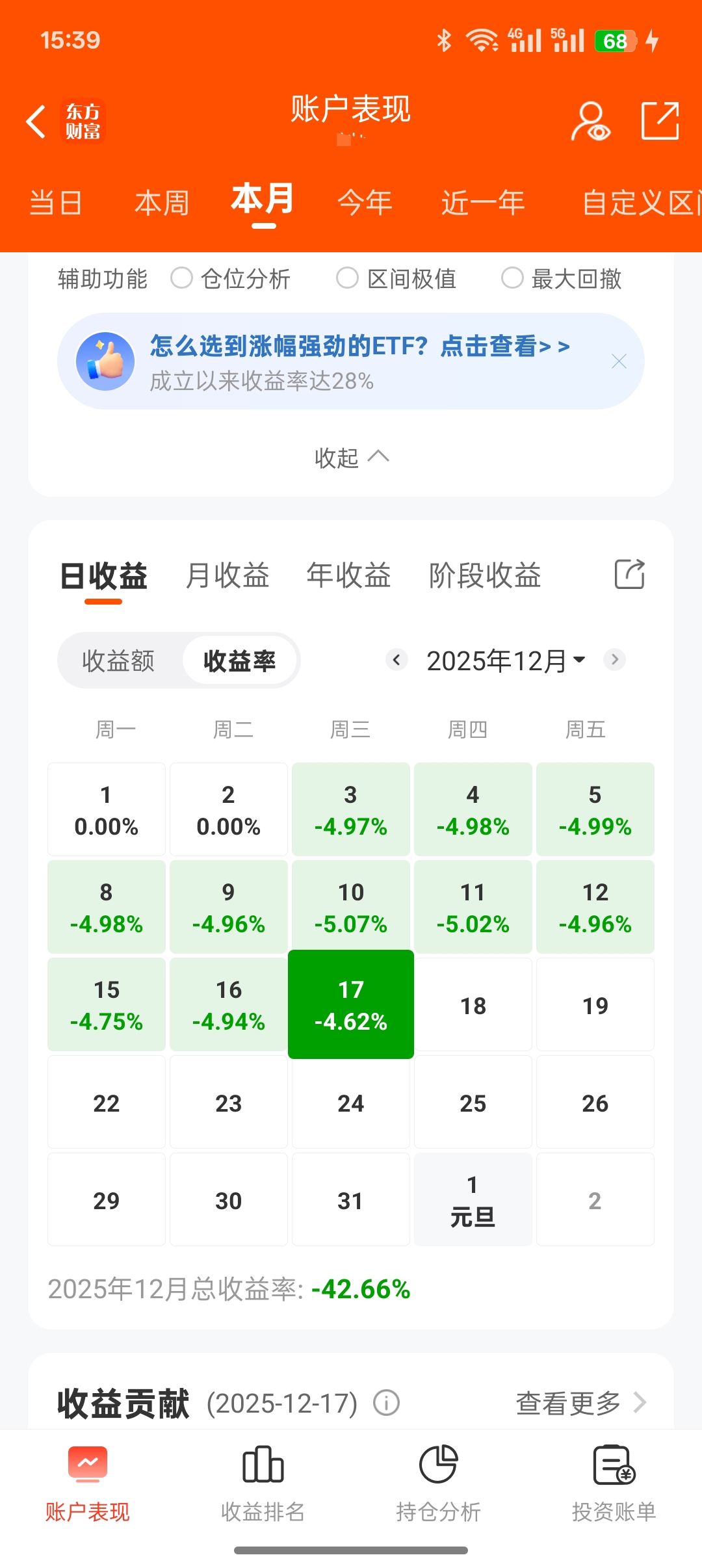Image resolution: width=702 pixels, height=1568 pixels.
Task: Open the 2025年12月 month dropdown
Action: click(x=506, y=660)
